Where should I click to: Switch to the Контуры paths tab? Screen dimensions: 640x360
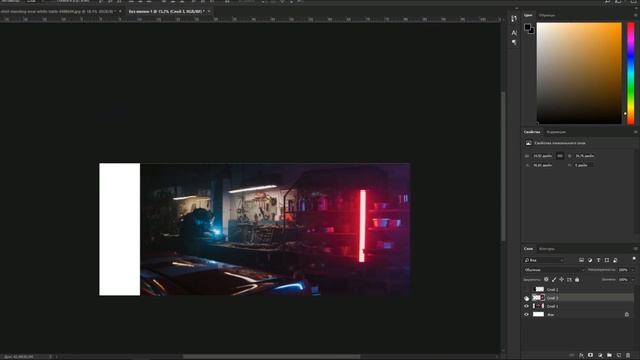click(547, 249)
